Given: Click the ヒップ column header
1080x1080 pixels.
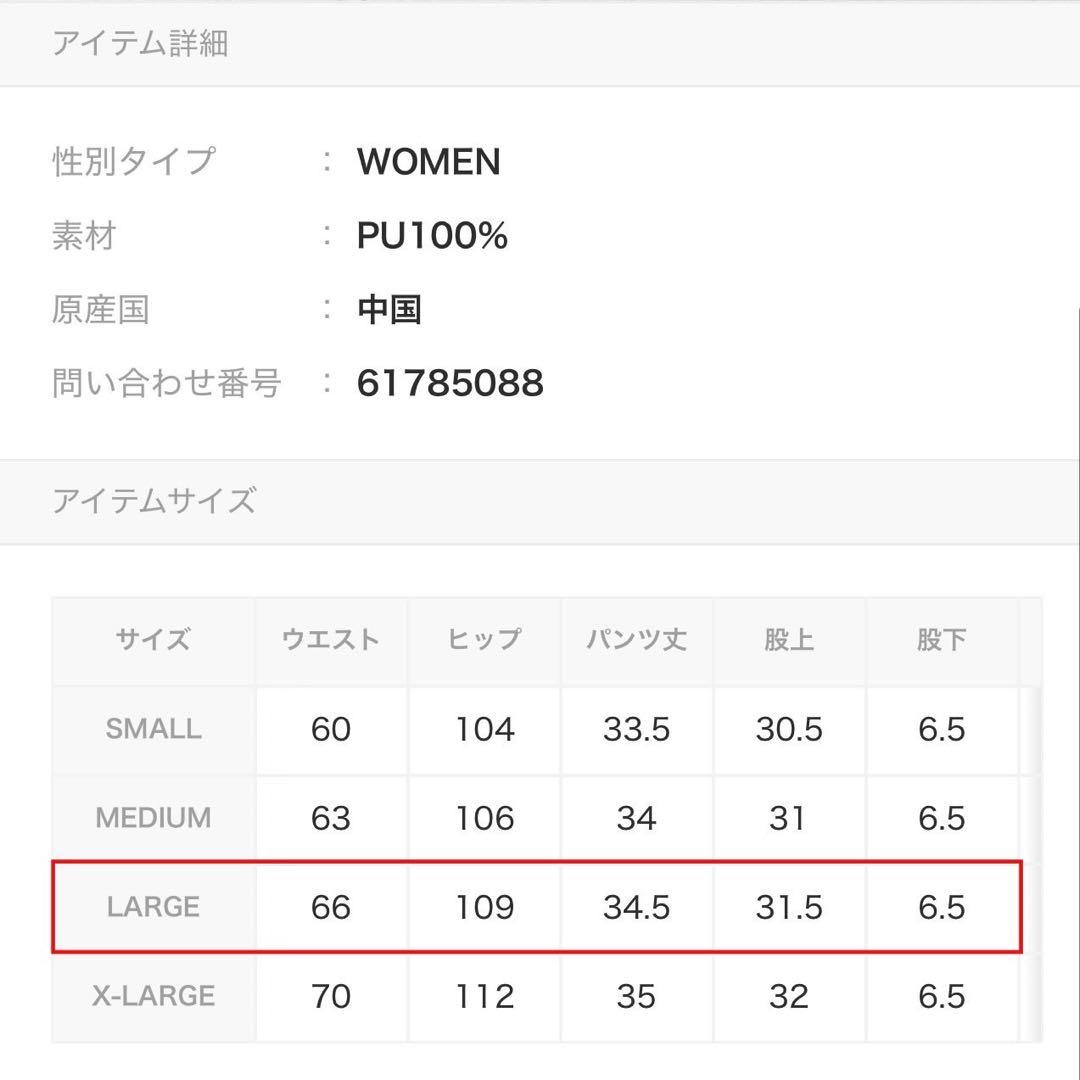Looking at the screenshot, I should 484,640.
